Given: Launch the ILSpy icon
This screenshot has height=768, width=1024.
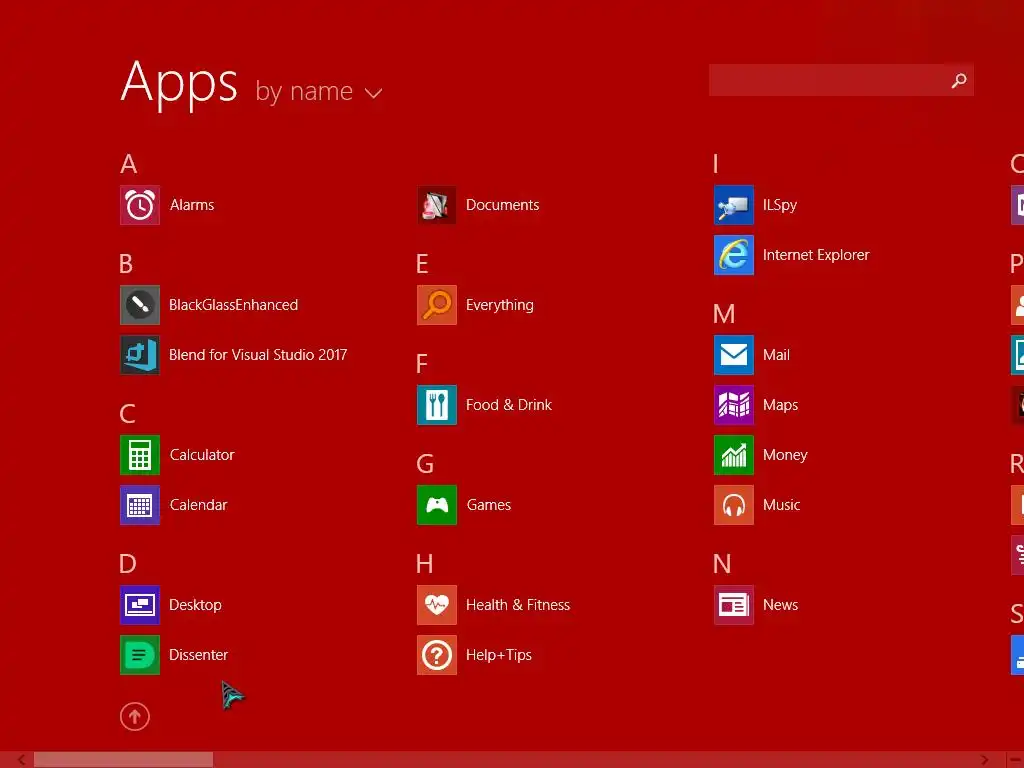Looking at the screenshot, I should coord(734,205).
